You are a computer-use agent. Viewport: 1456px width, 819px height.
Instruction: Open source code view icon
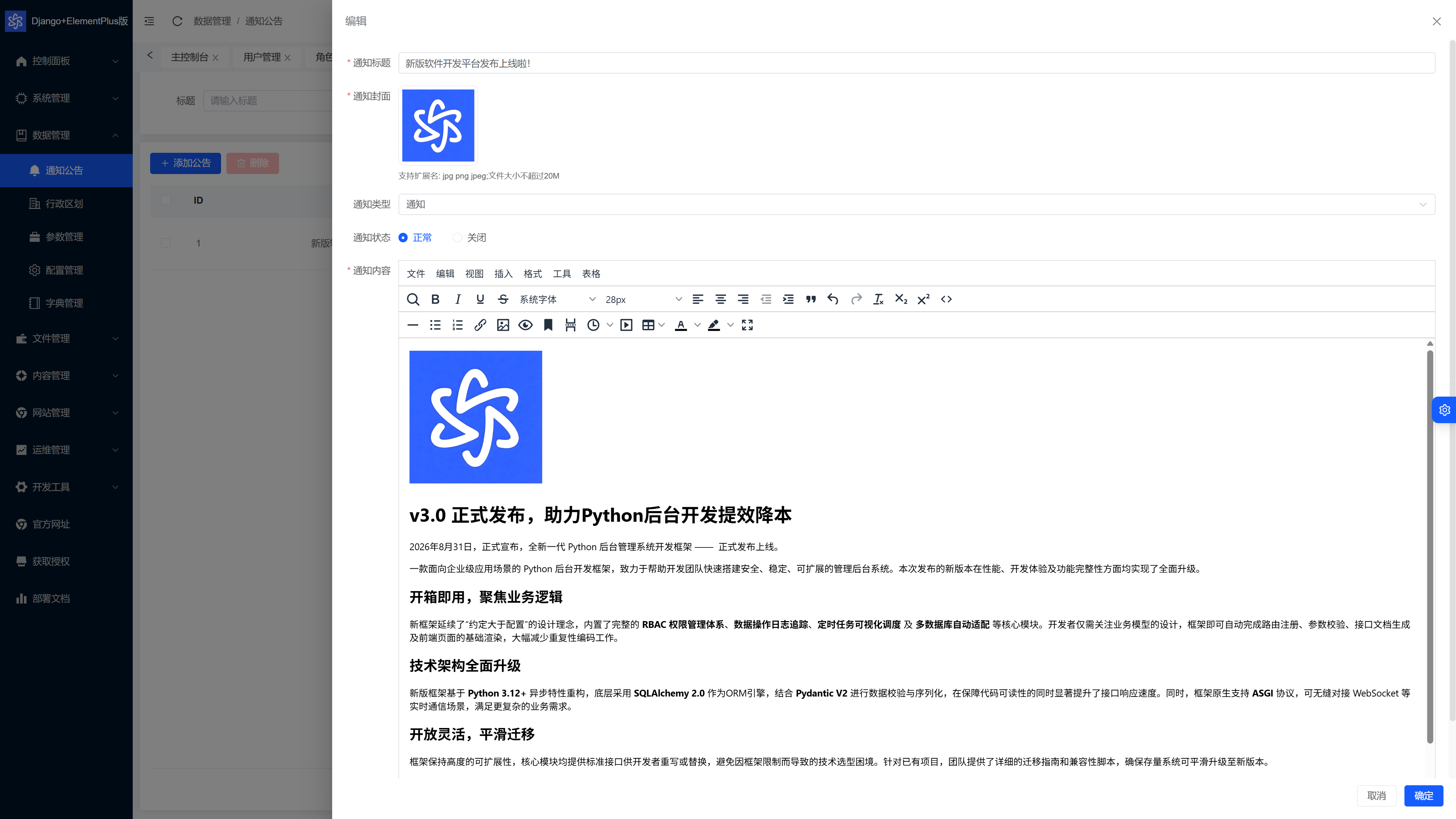946,300
